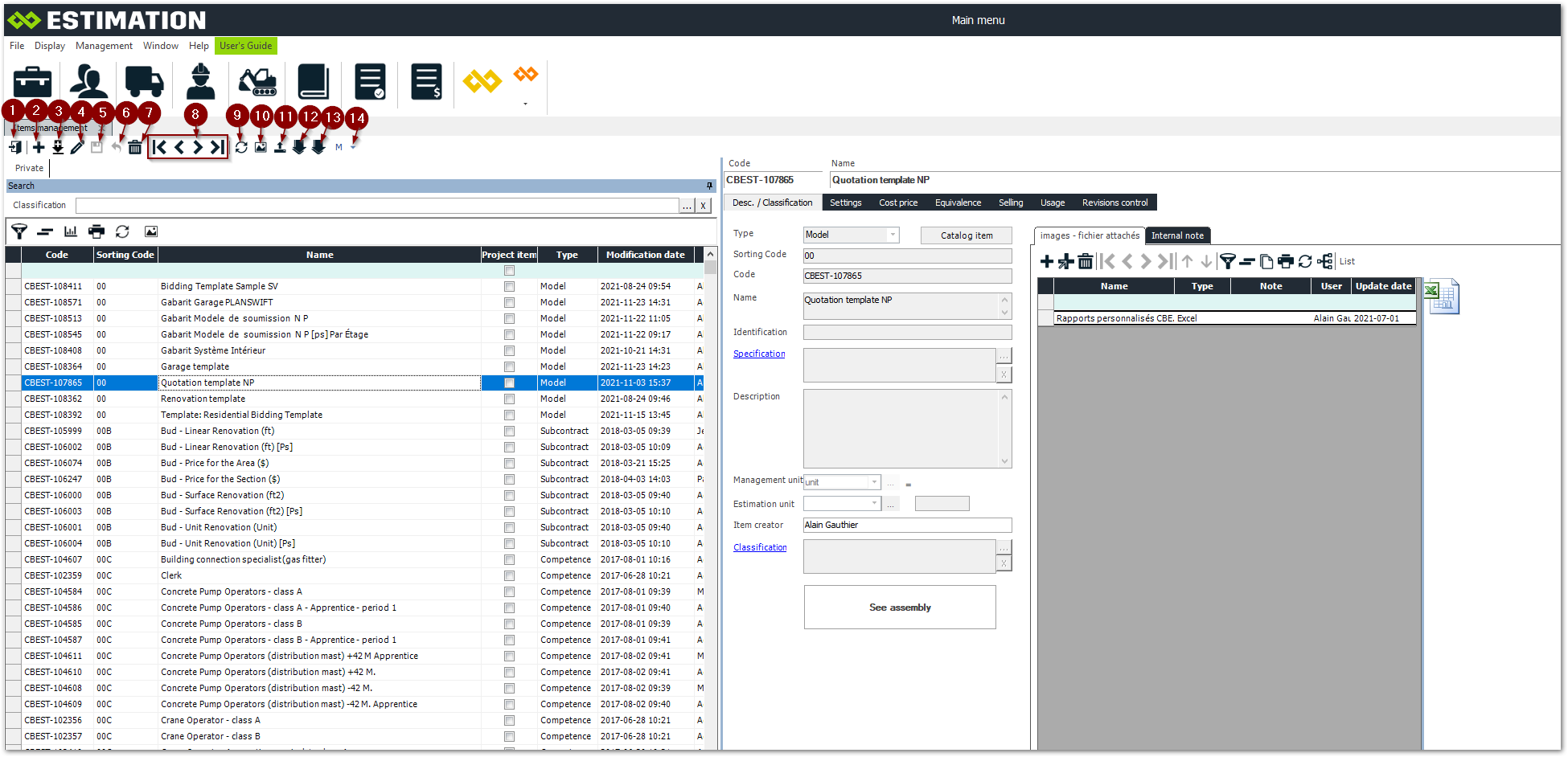Expand the Management unit dropdown
The image size is (1568, 757).
[874, 482]
